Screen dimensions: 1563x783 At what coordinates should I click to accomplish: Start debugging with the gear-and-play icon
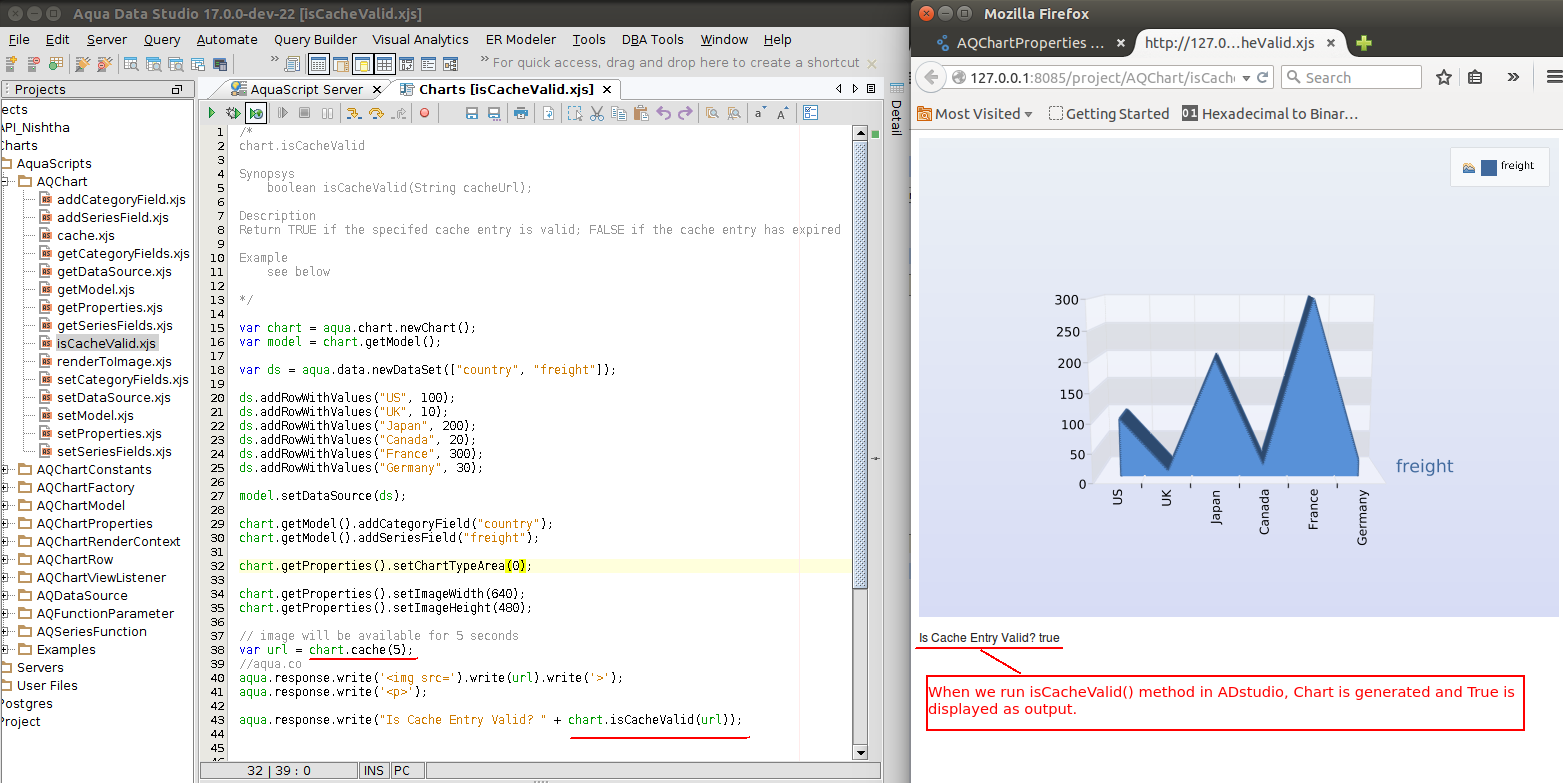pyautogui.click(x=233, y=113)
